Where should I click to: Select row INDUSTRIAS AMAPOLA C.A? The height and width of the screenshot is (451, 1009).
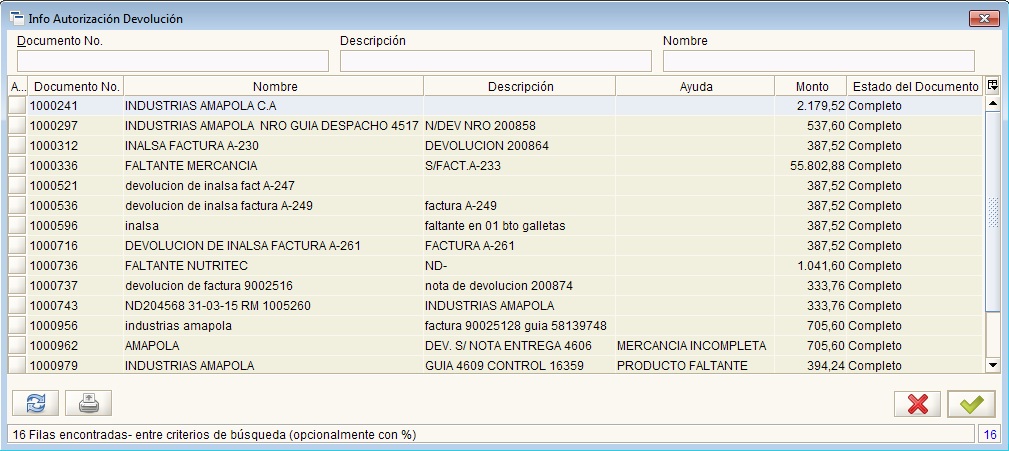(495, 106)
